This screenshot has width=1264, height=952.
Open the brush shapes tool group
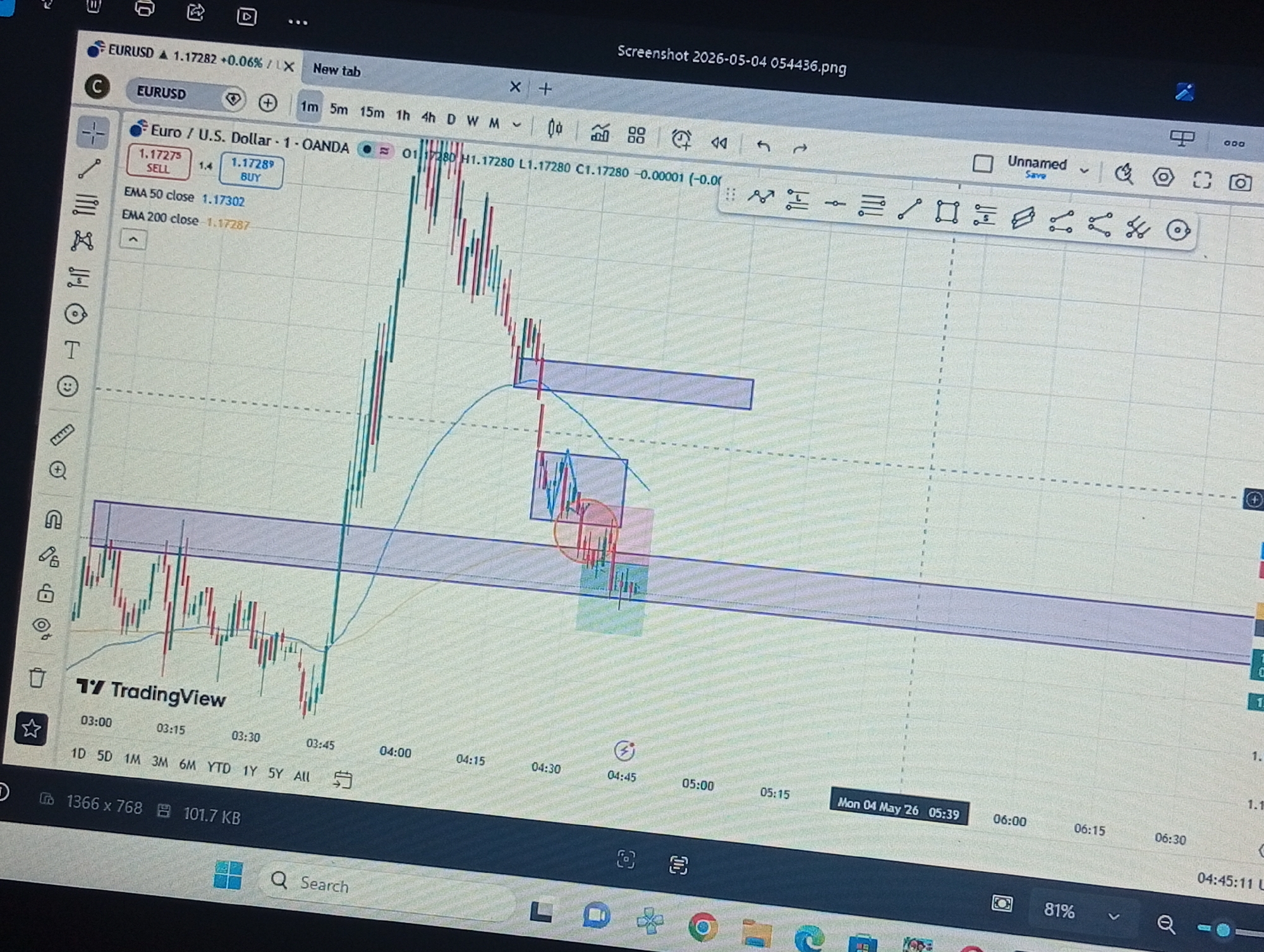point(75,314)
